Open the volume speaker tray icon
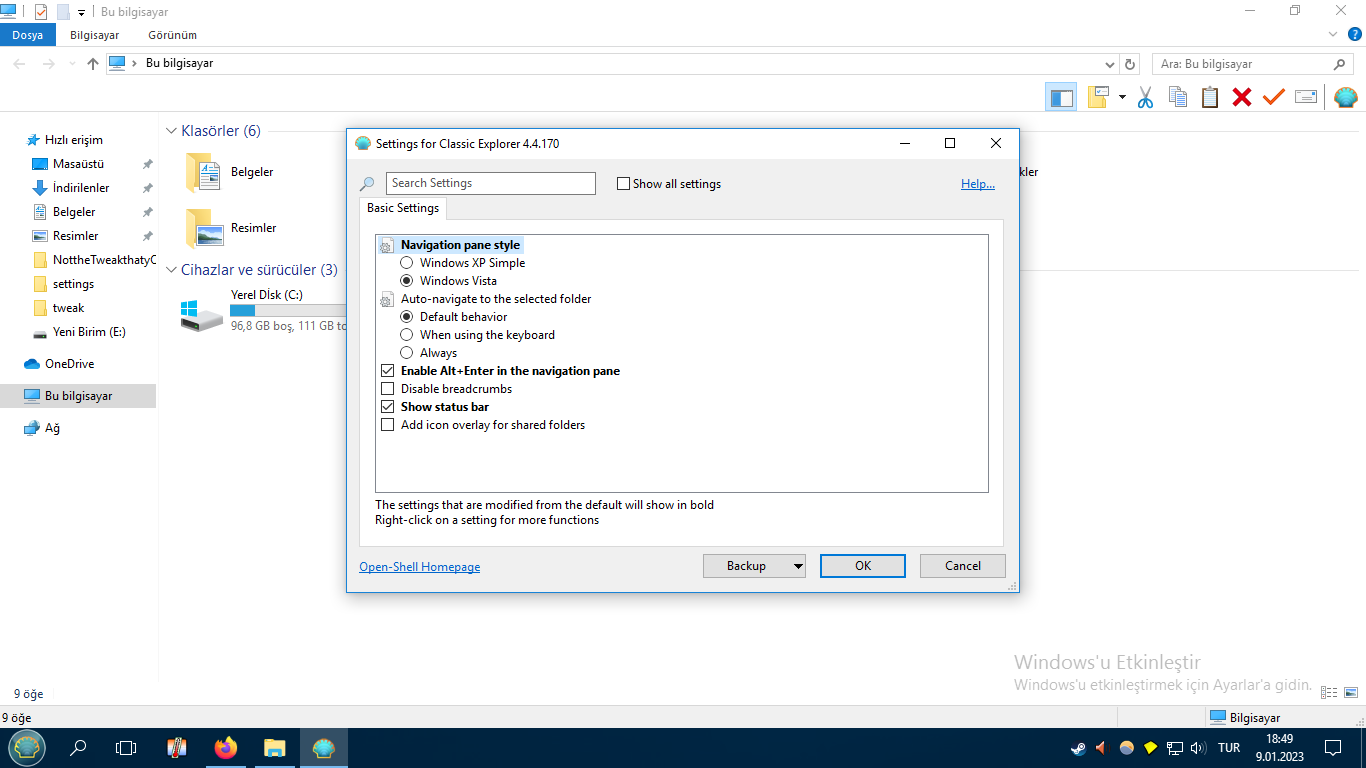 click(x=1199, y=748)
